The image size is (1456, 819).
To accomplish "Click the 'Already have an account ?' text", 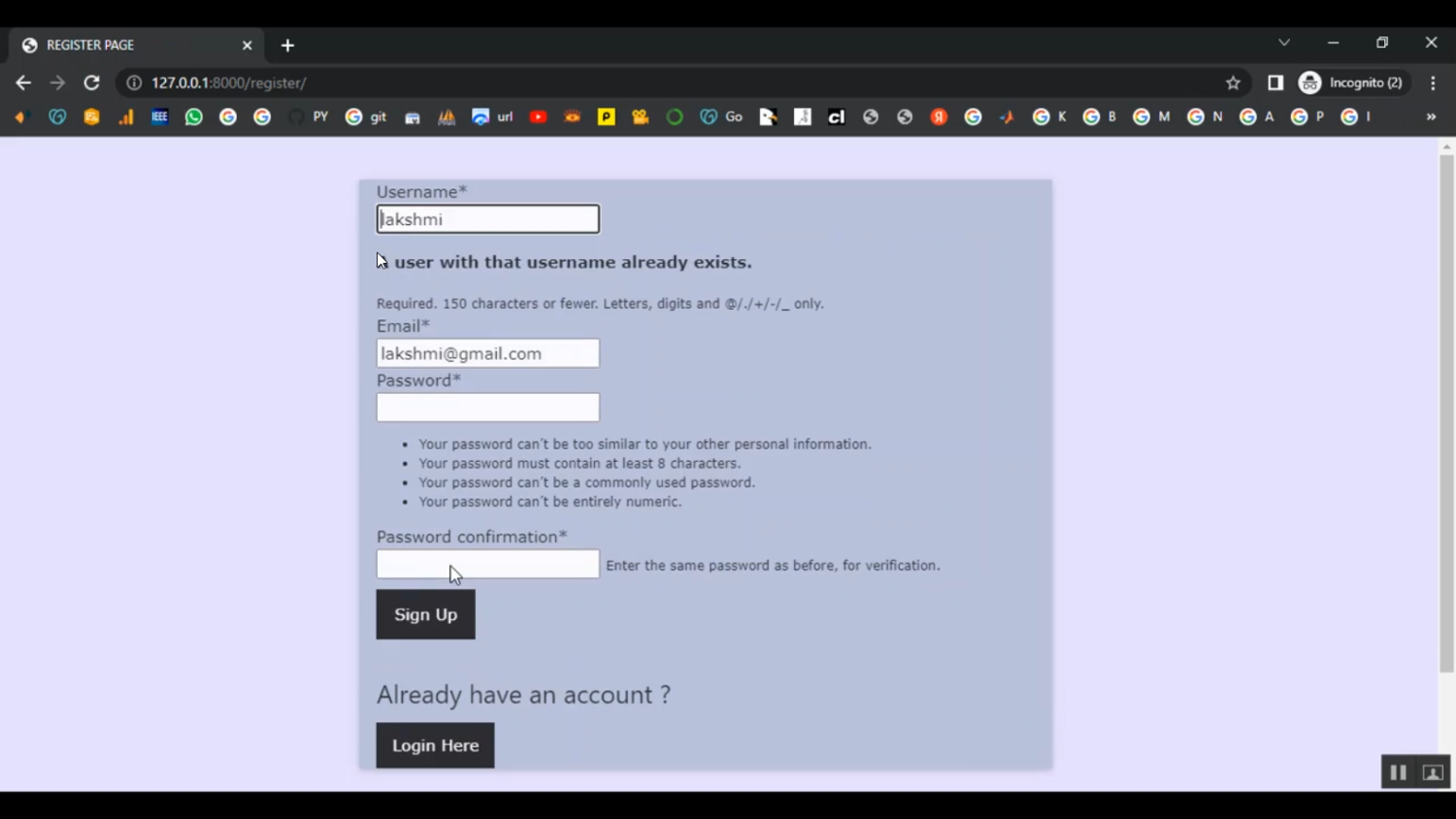I will click(524, 695).
